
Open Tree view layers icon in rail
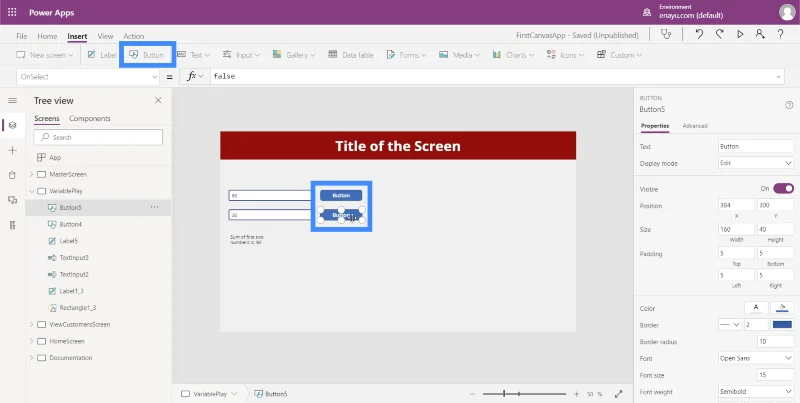13,125
